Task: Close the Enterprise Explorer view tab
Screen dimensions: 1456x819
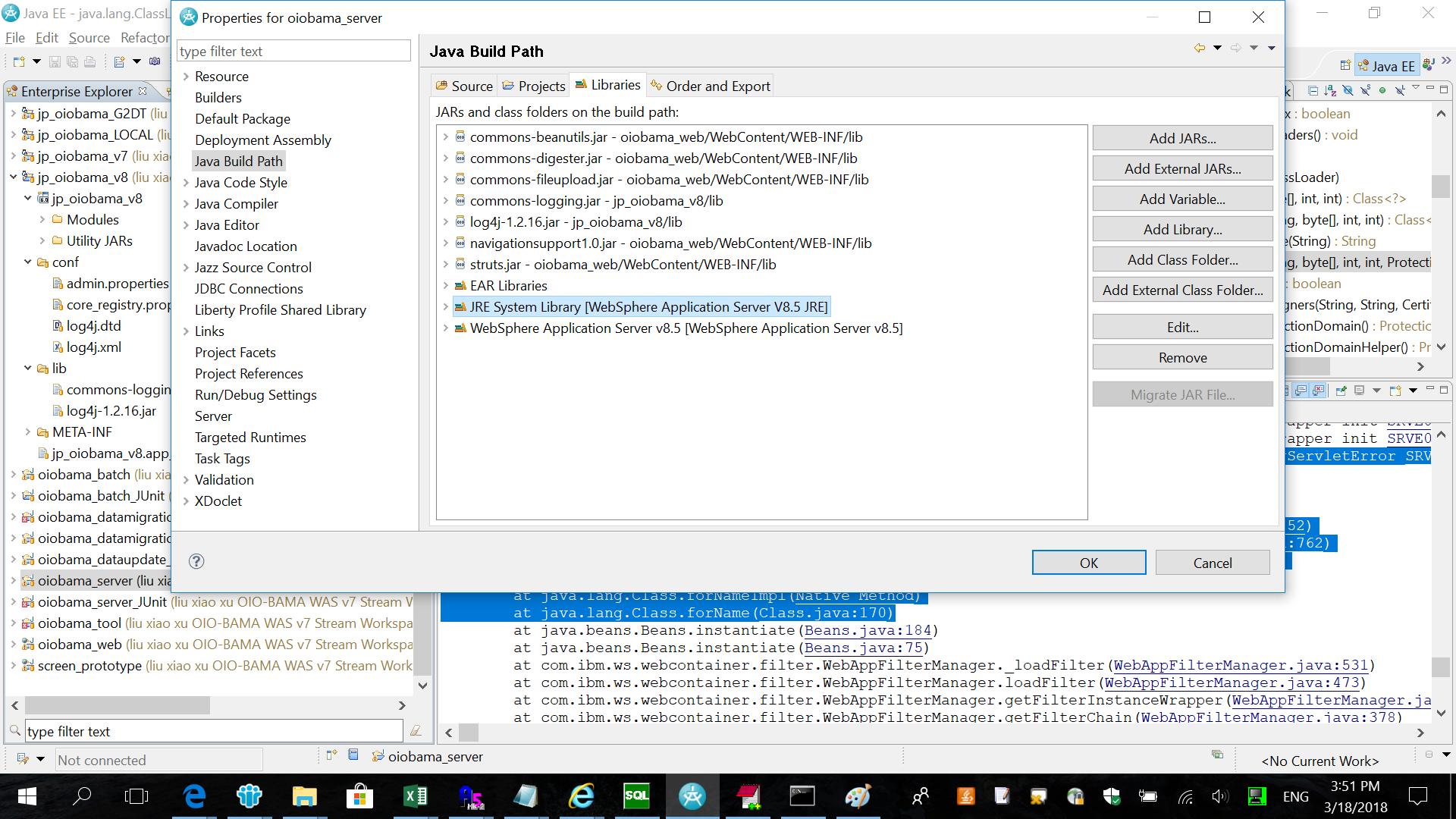Action: (143, 91)
